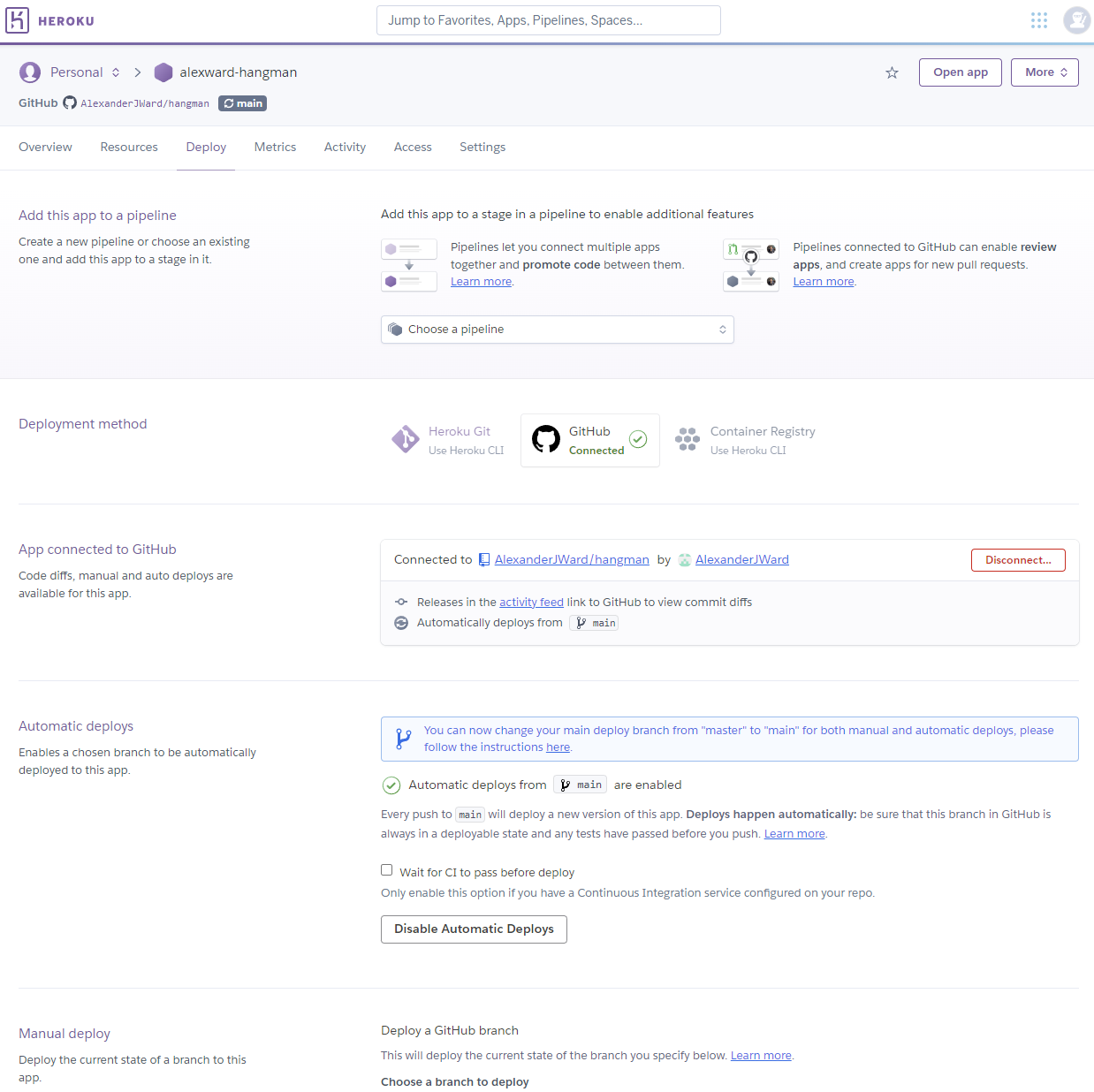Viewport: 1094px width, 1092px height.
Task: Click the auto-deploy sync icon beside Automatically deploys
Action: pos(401,623)
